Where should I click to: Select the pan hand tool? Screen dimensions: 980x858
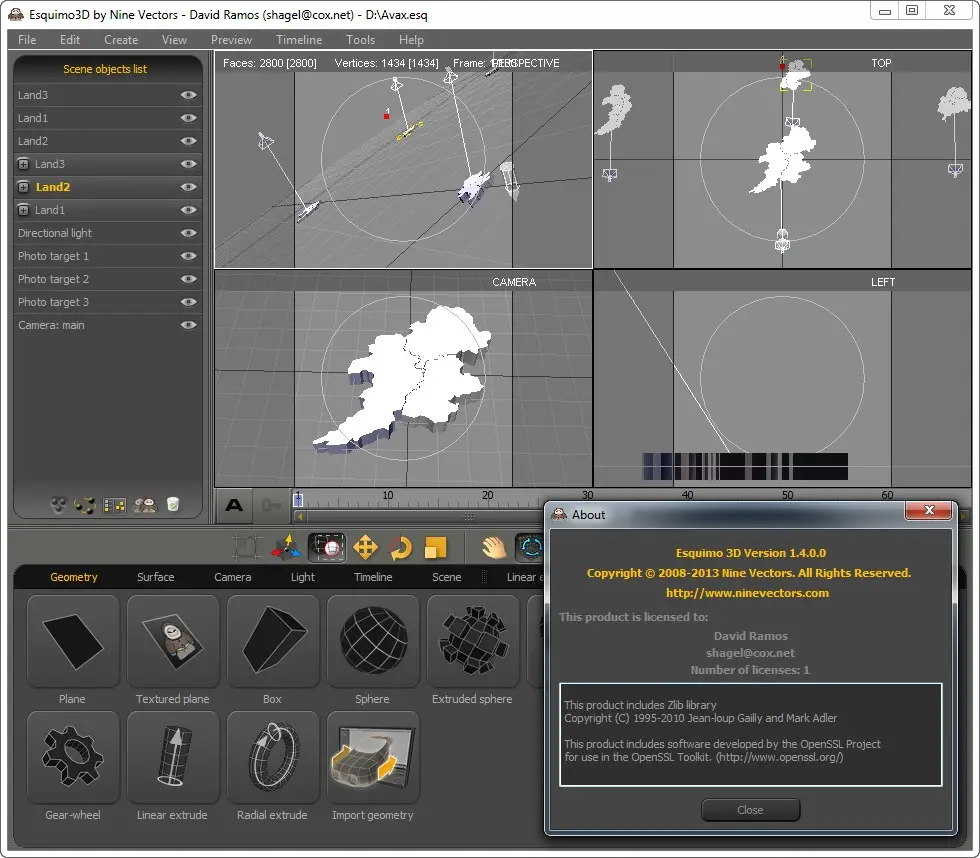494,547
